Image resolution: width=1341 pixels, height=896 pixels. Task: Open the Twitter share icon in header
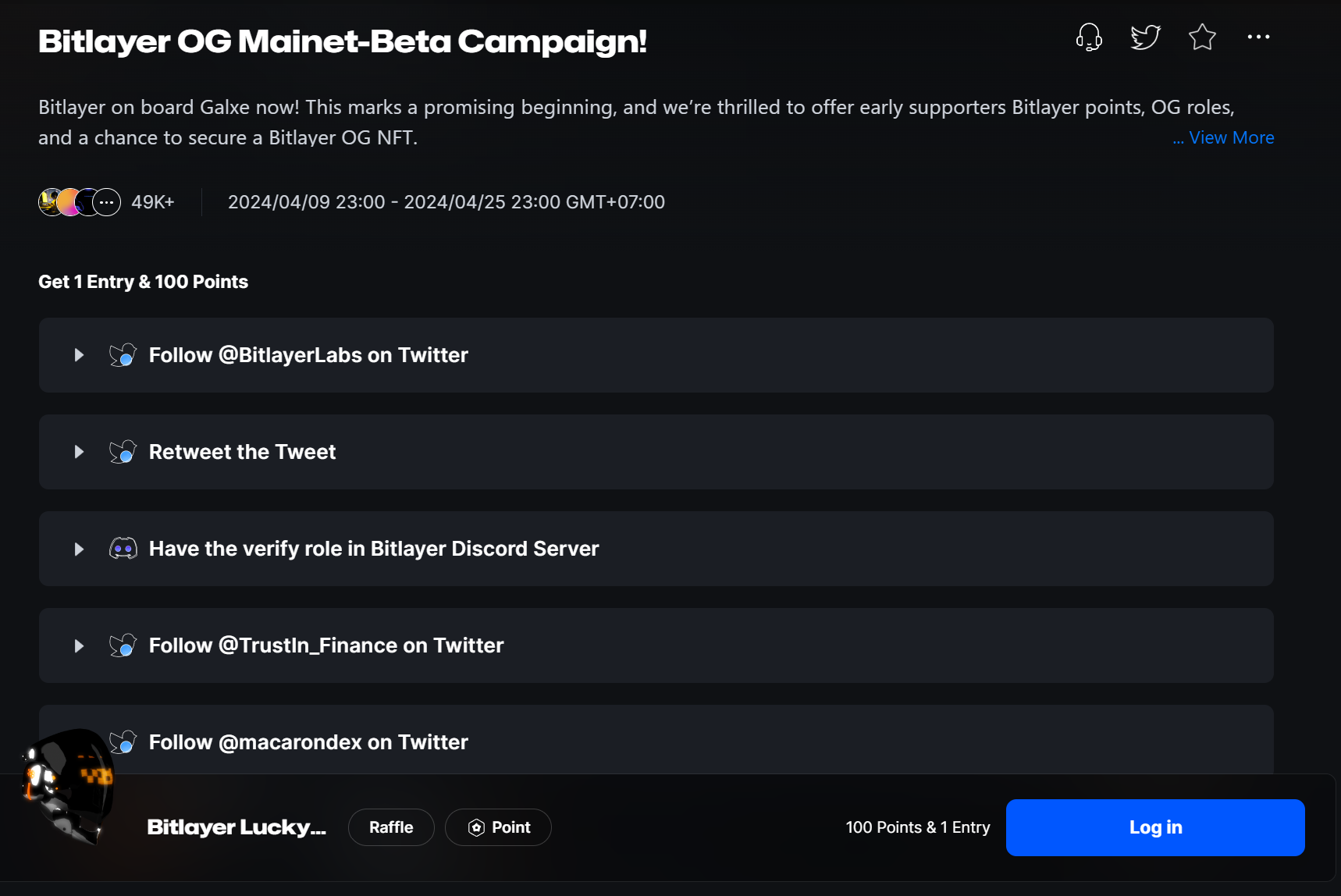tap(1145, 37)
